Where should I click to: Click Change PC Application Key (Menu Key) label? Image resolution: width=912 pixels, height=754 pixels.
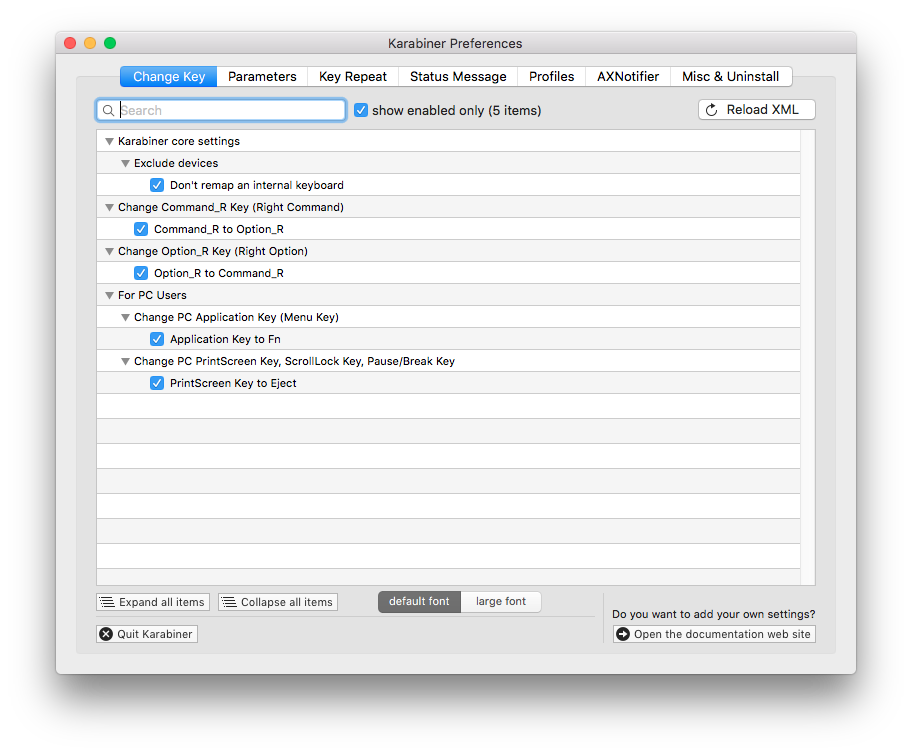(237, 317)
